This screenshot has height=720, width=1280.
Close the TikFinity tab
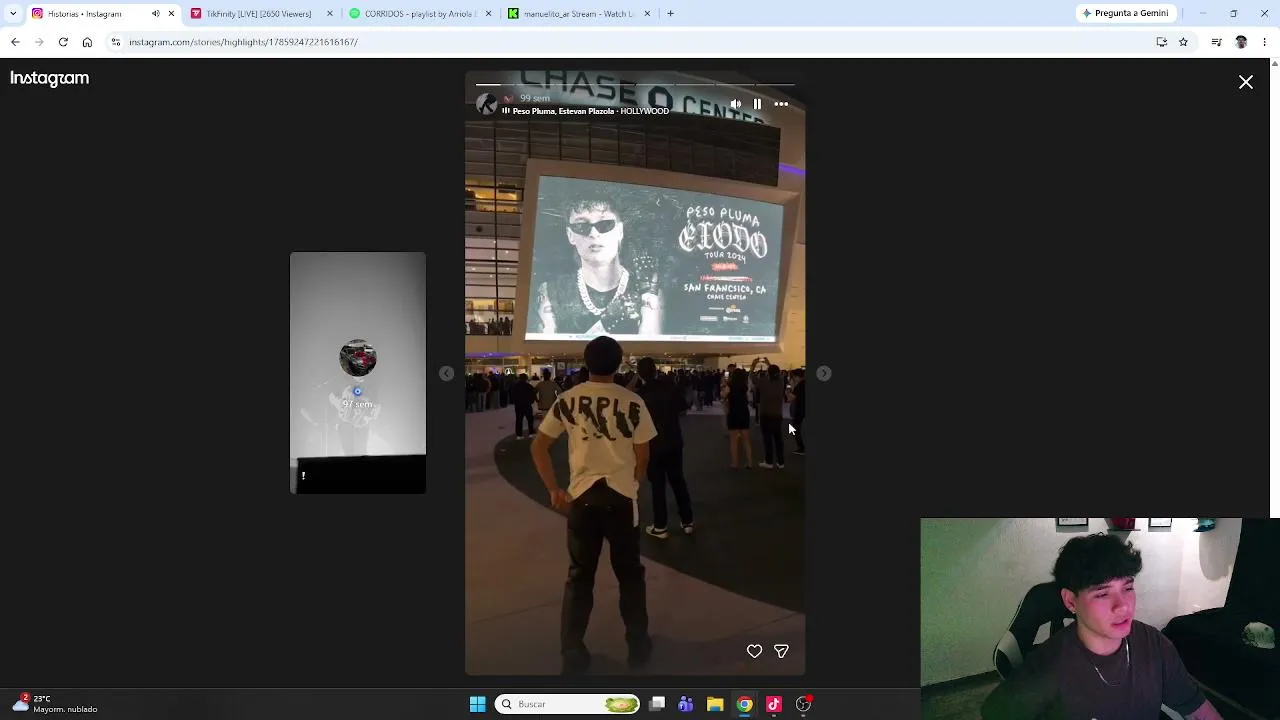click(x=330, y=14)
